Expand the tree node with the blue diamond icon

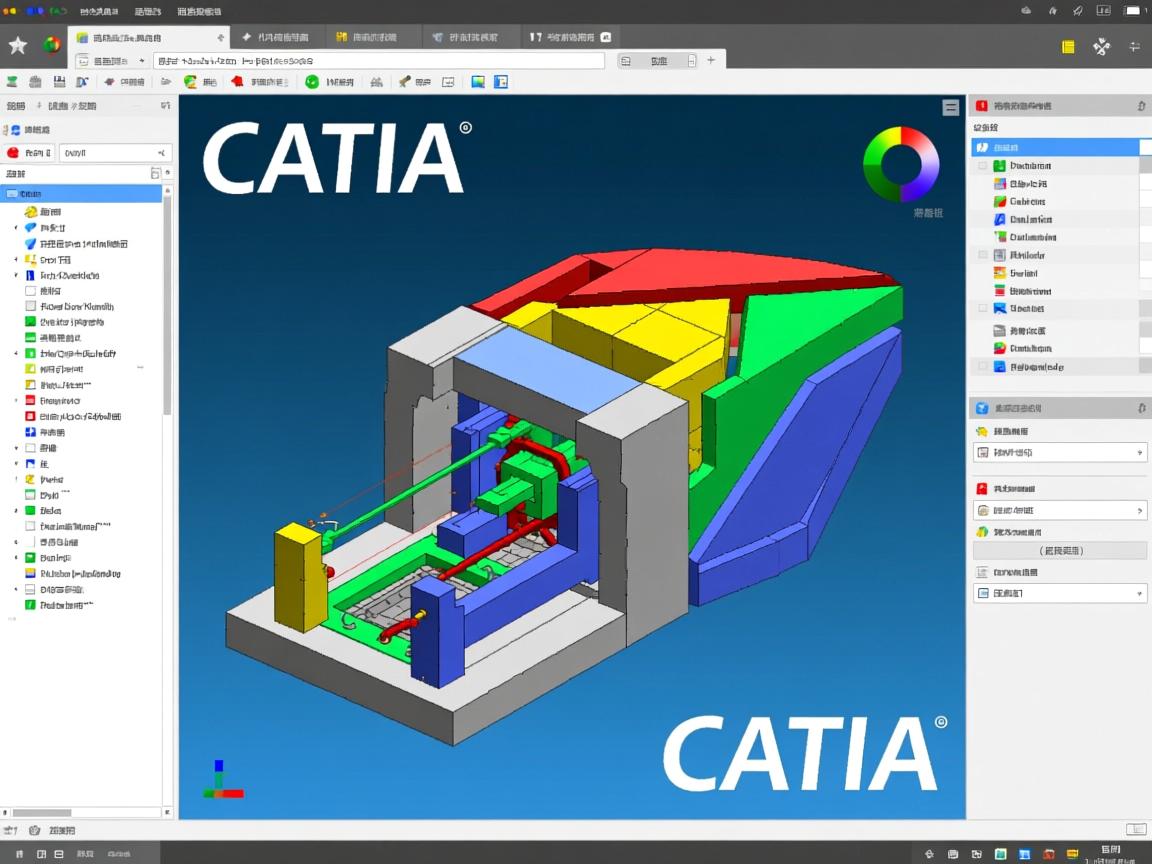pos(16,228)
